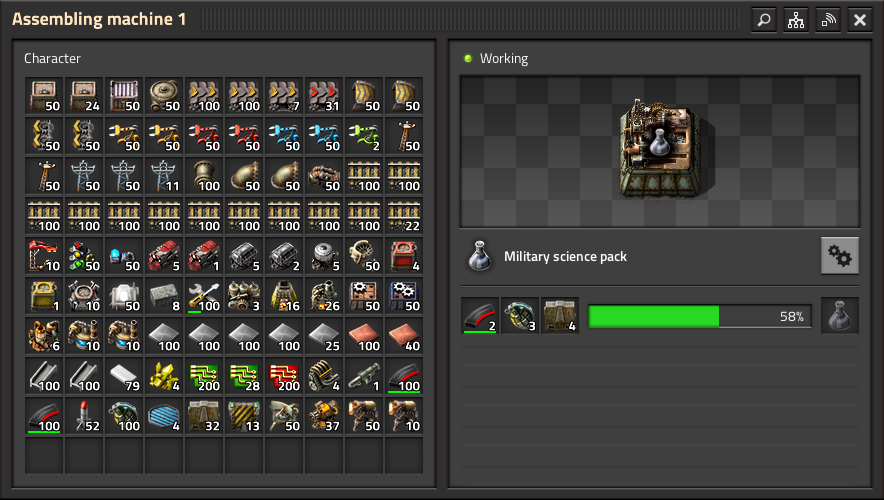The height and width of the screenshot is (500, 884).
Task: Pick the green bulk inserter stack of 2
Action: [364, 136]
